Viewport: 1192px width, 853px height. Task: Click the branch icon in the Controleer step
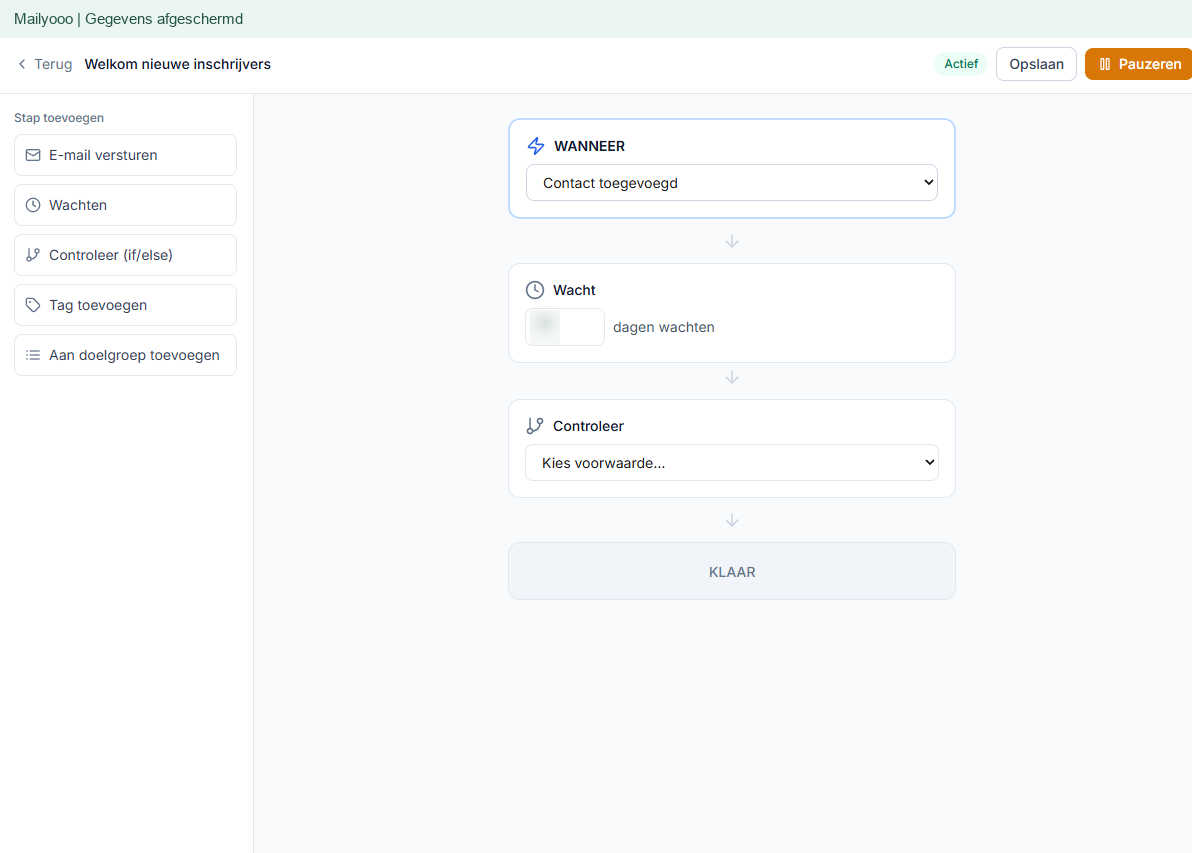click(535, 426)
